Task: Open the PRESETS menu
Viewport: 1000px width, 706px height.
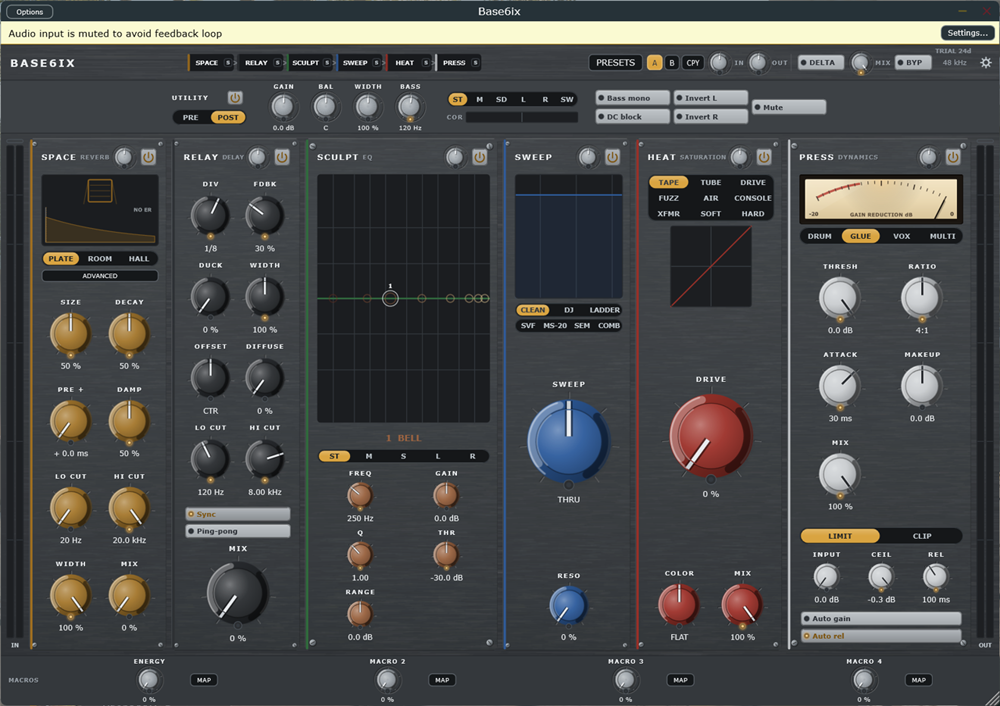Action: [615, 63]
